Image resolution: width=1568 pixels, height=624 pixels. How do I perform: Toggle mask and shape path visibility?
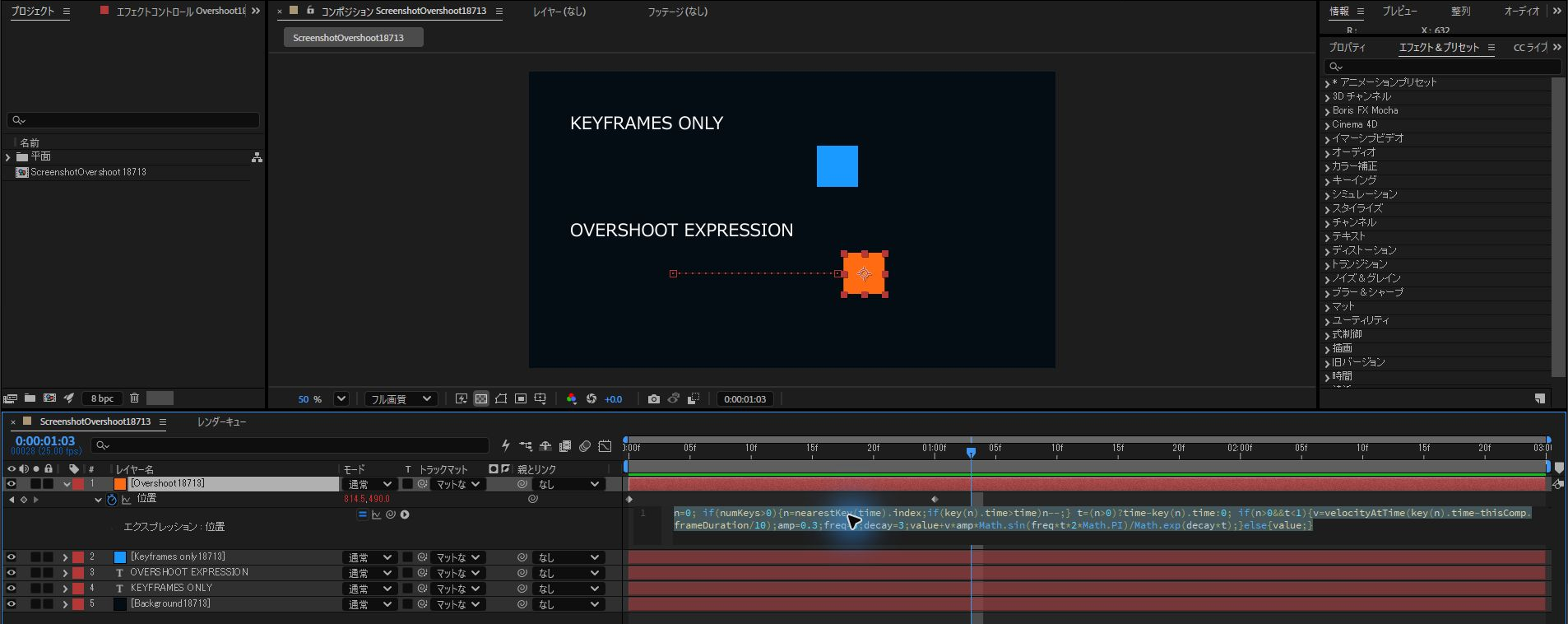501,399
